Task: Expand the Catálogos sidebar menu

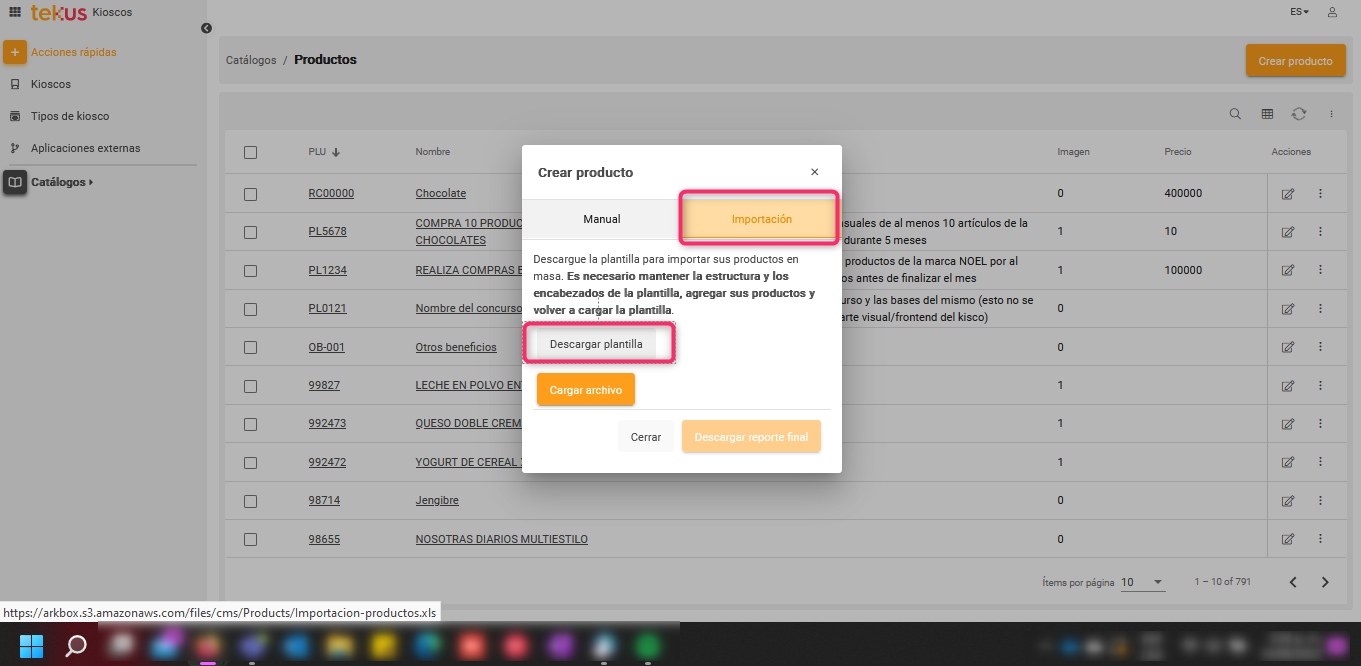Action: pos(62,182)
